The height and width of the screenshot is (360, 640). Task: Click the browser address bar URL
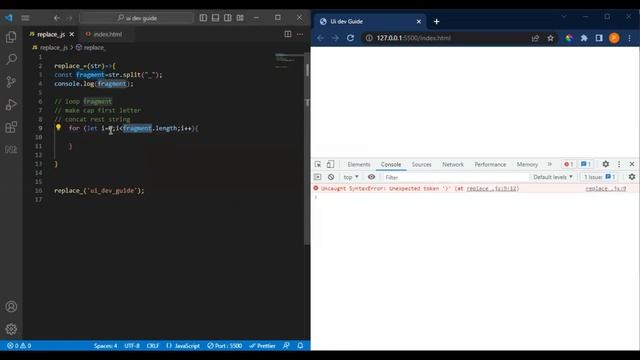pyautogui.click(x=413, y=38)
